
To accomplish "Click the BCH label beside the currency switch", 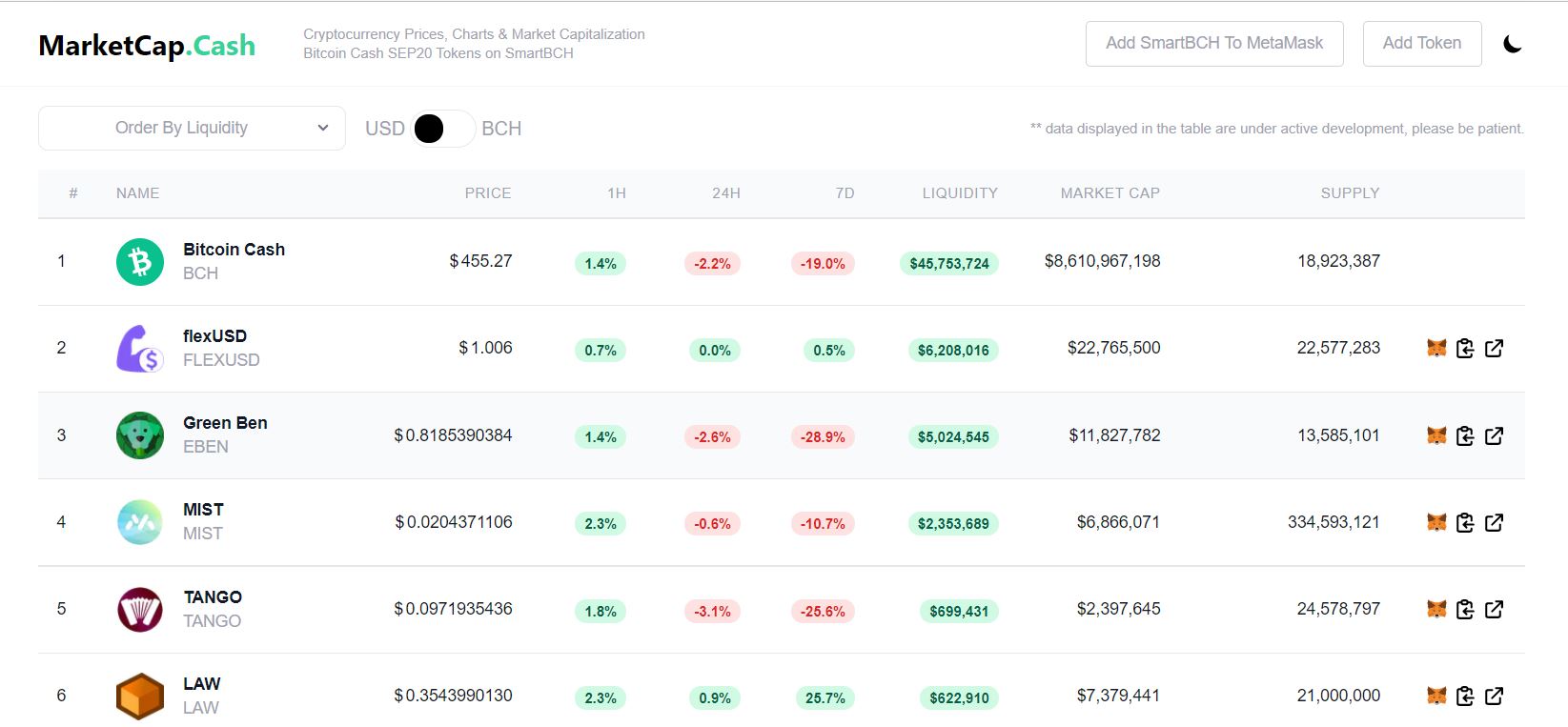I will coord(501,129).
